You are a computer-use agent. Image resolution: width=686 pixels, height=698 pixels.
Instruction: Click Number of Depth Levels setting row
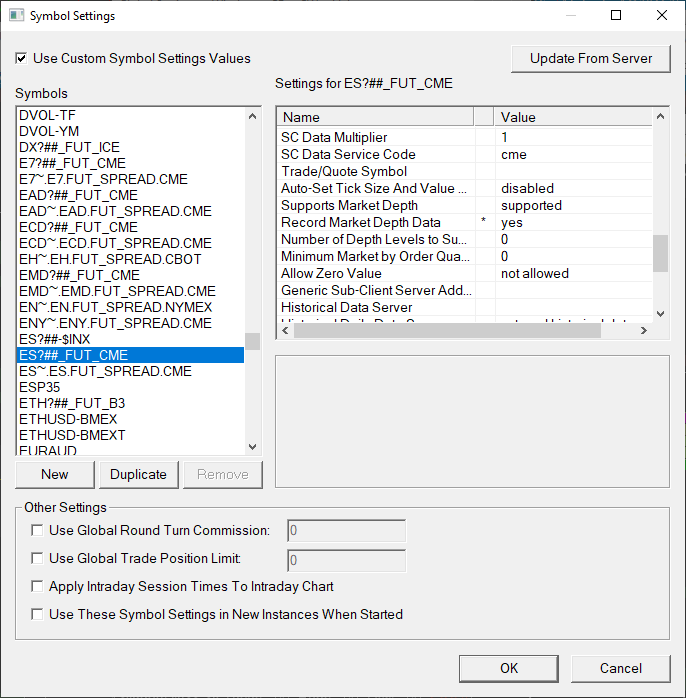[x=465, y=239]
